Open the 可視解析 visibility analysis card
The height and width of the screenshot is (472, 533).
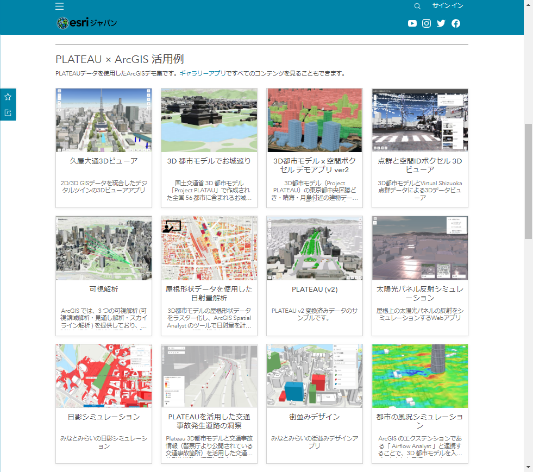tap(104, 276)
